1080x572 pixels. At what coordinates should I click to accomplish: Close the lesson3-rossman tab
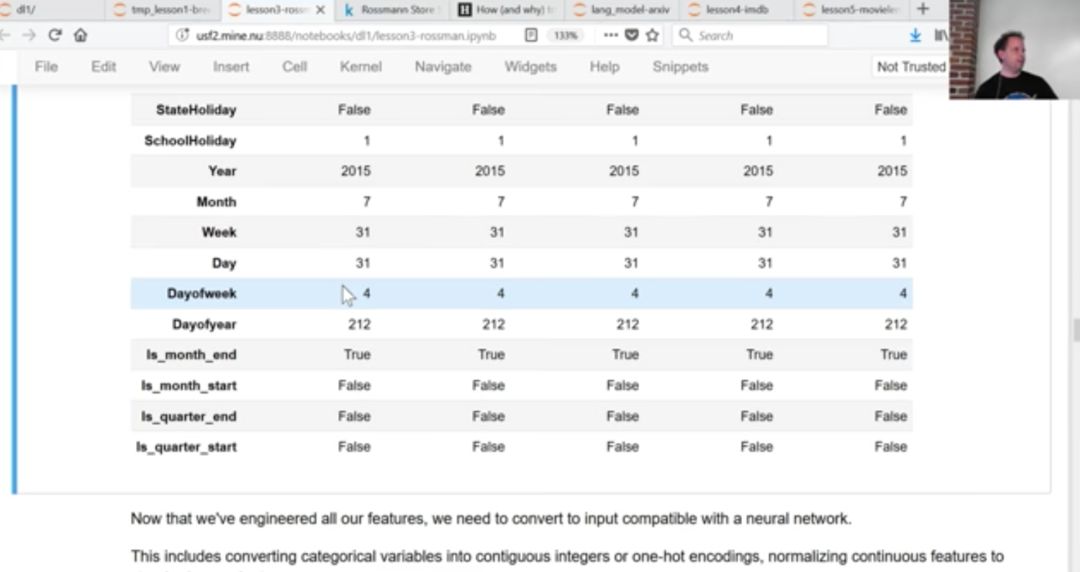coord(320,10)
